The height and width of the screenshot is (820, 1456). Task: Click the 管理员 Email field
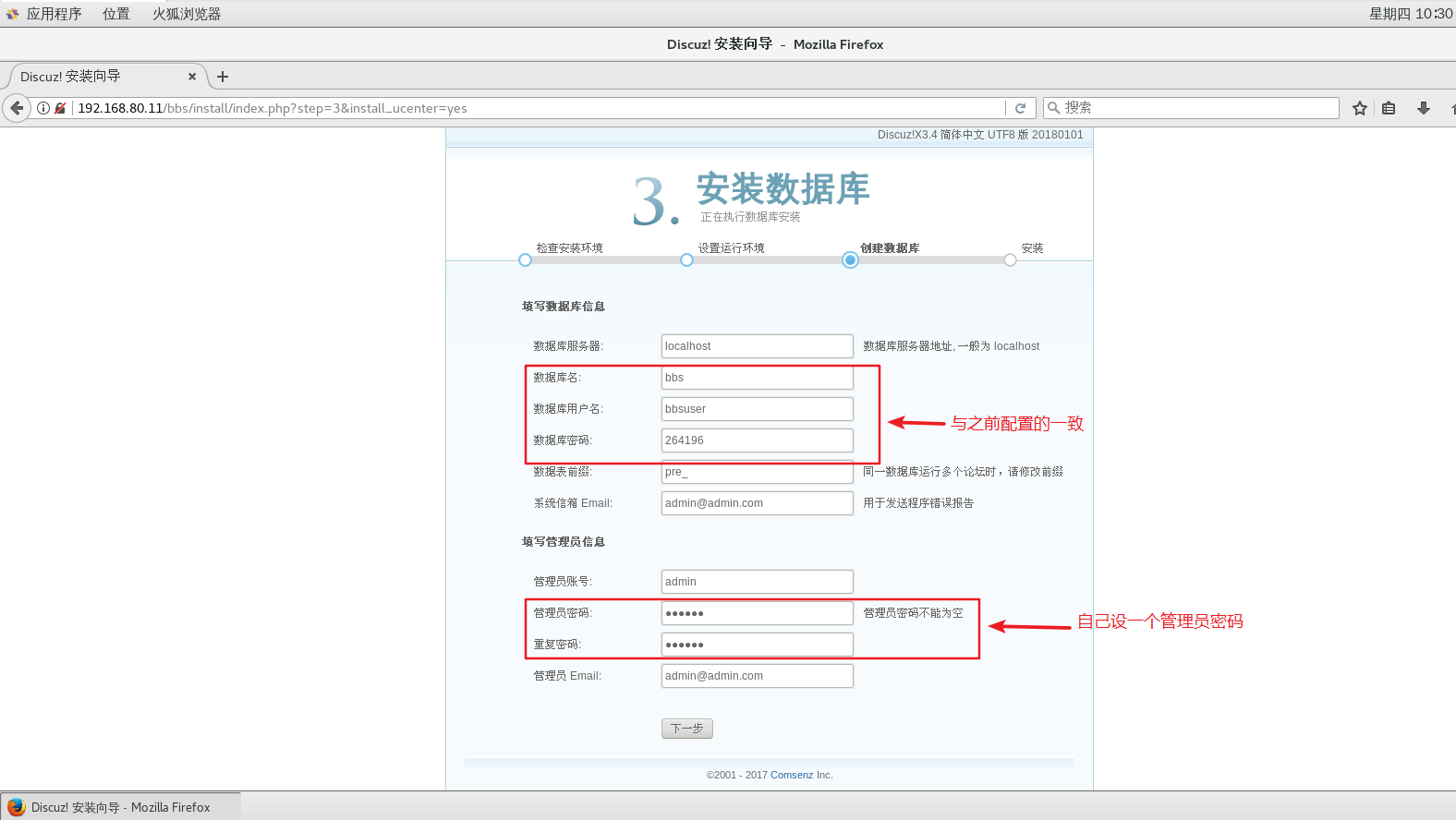758,676
